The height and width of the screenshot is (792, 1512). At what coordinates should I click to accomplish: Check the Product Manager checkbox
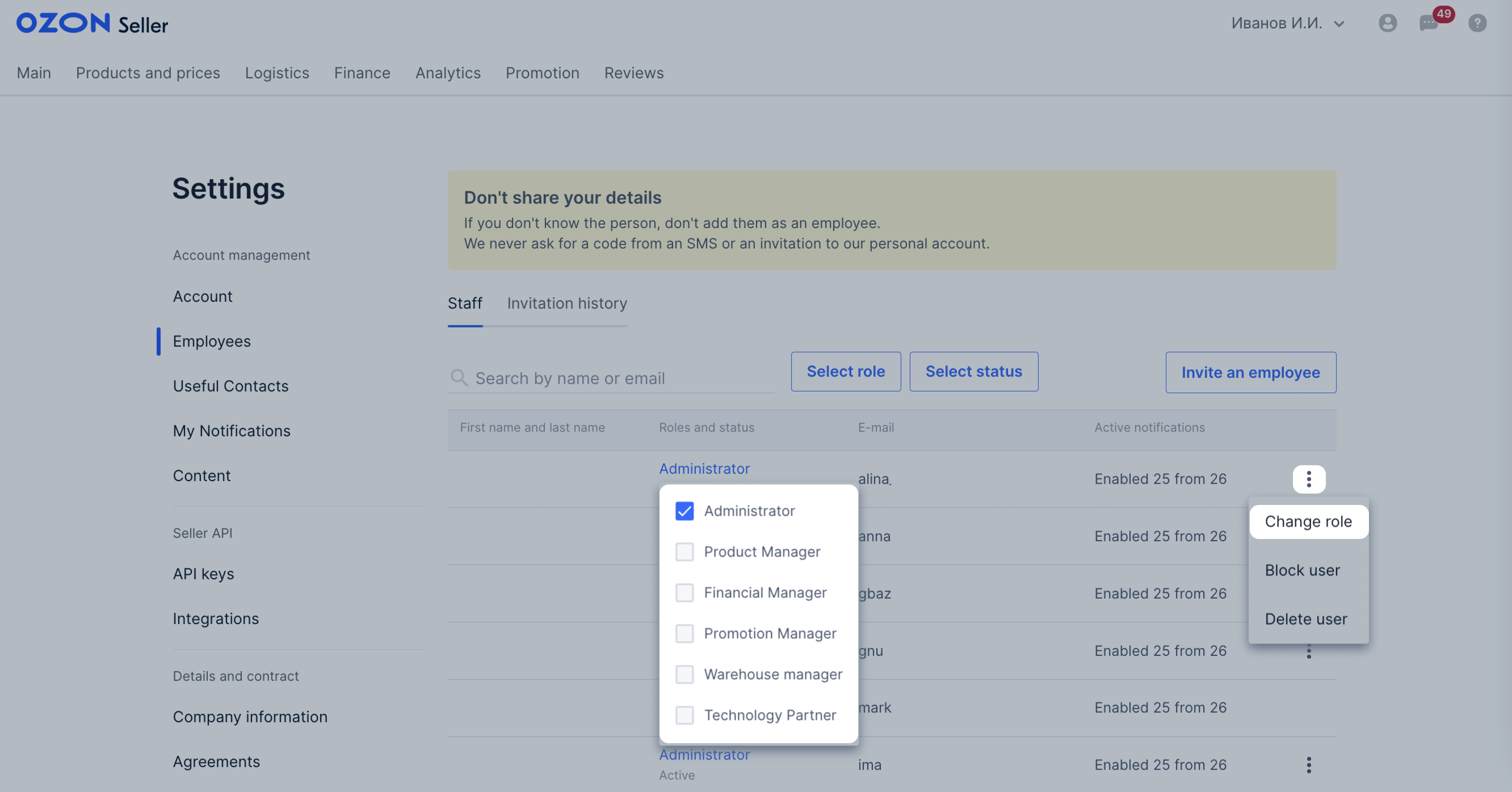[684, 551]
